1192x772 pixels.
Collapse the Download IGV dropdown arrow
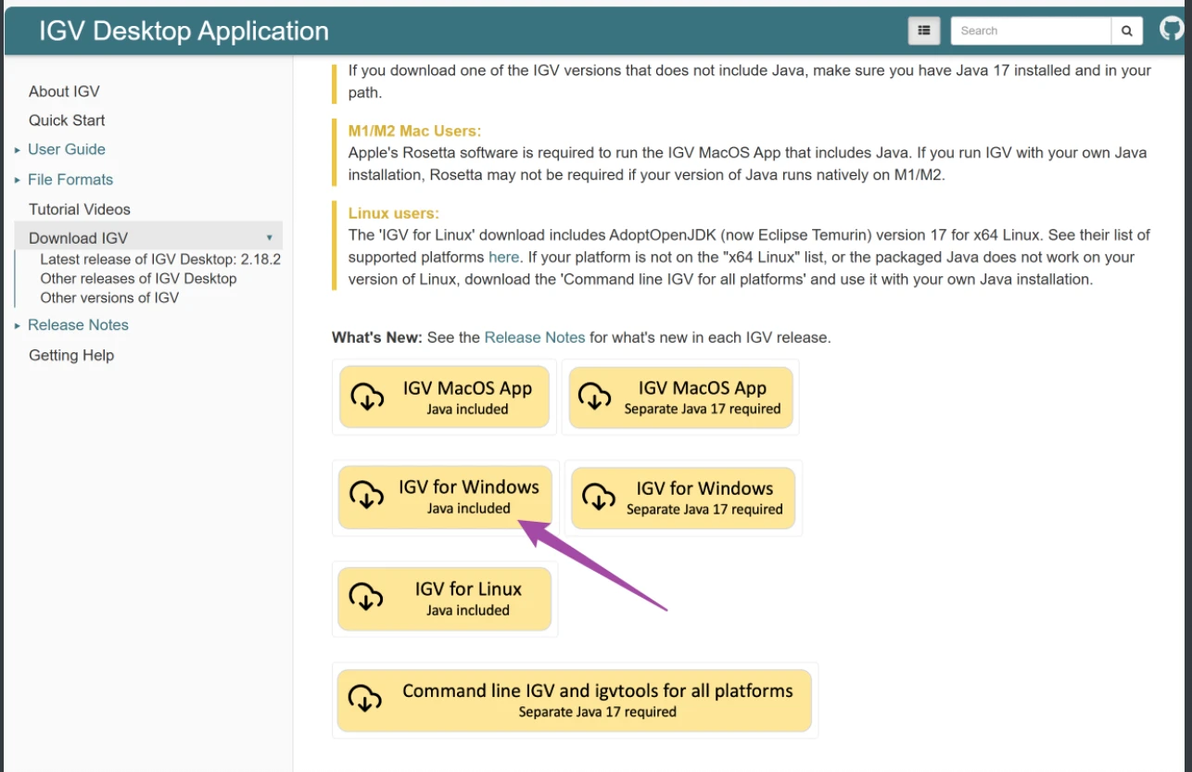(269, 238)
